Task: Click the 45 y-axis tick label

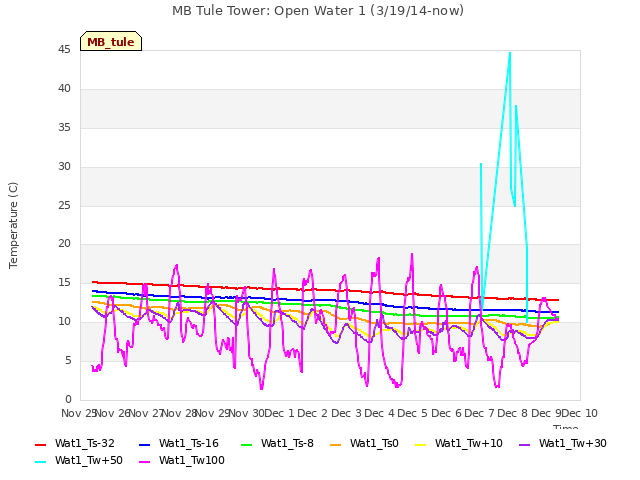Action: pos(64,50)
